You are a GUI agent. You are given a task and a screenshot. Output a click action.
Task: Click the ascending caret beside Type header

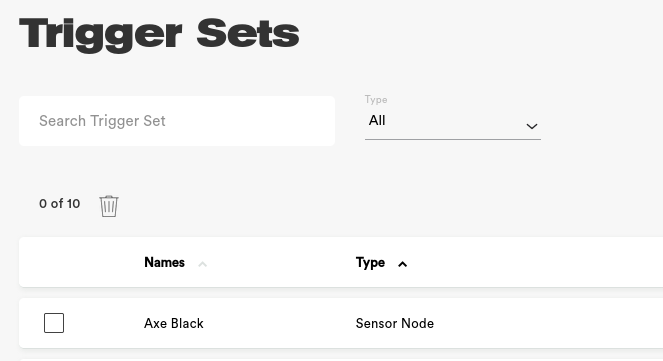pos(403,264)
